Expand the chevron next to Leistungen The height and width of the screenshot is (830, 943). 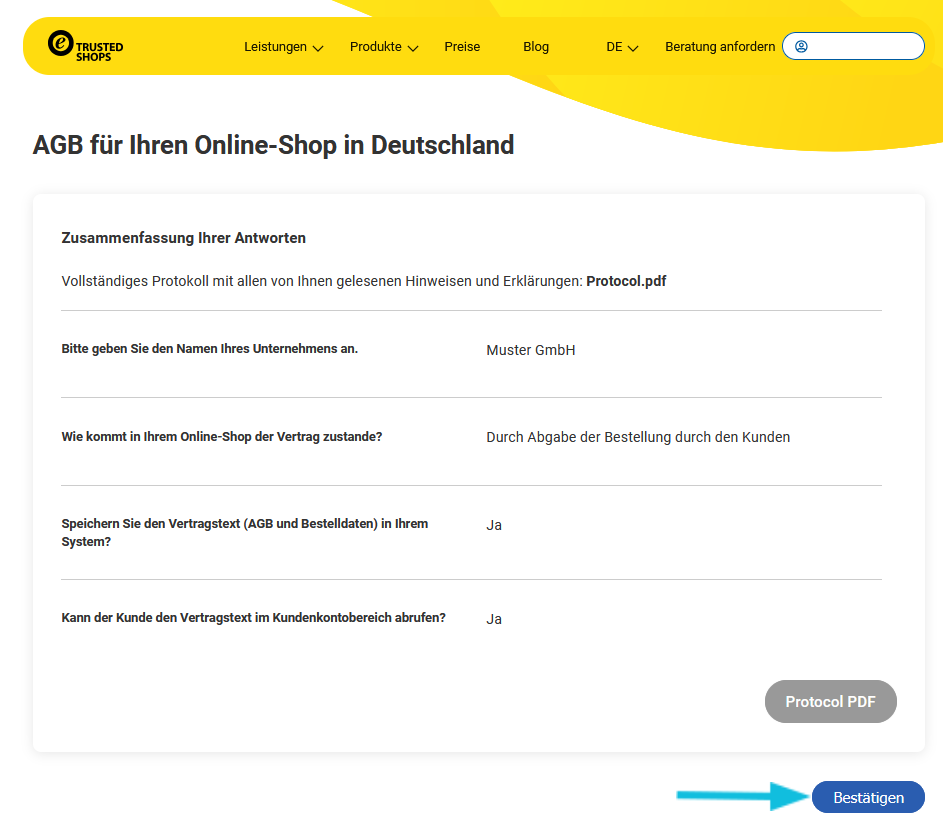click(x=318, y=48)
